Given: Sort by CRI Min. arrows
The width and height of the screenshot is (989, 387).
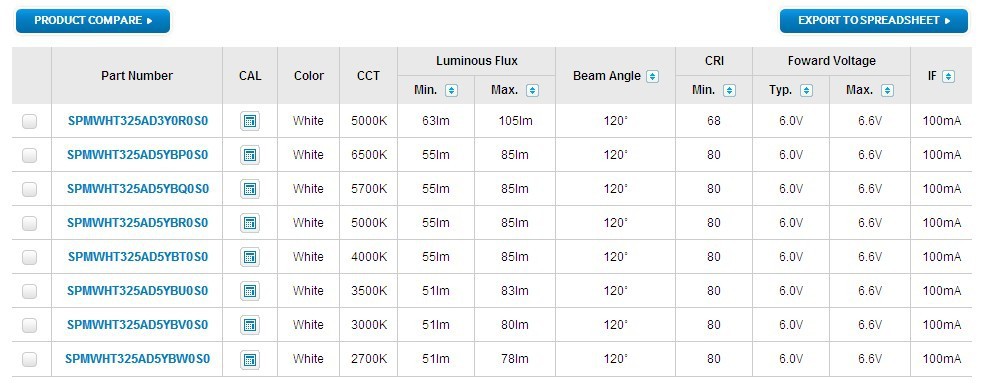Looking at the screenshot, I should (729, 91).
